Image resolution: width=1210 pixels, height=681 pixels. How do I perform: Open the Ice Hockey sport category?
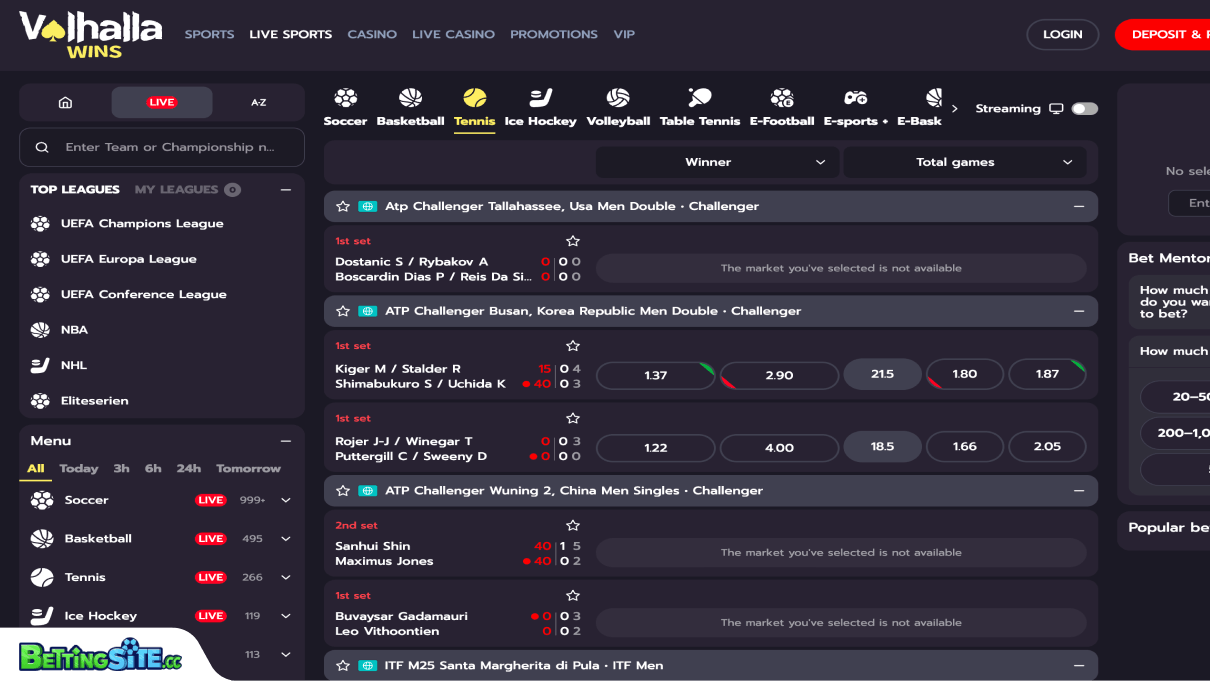point(540,105)
